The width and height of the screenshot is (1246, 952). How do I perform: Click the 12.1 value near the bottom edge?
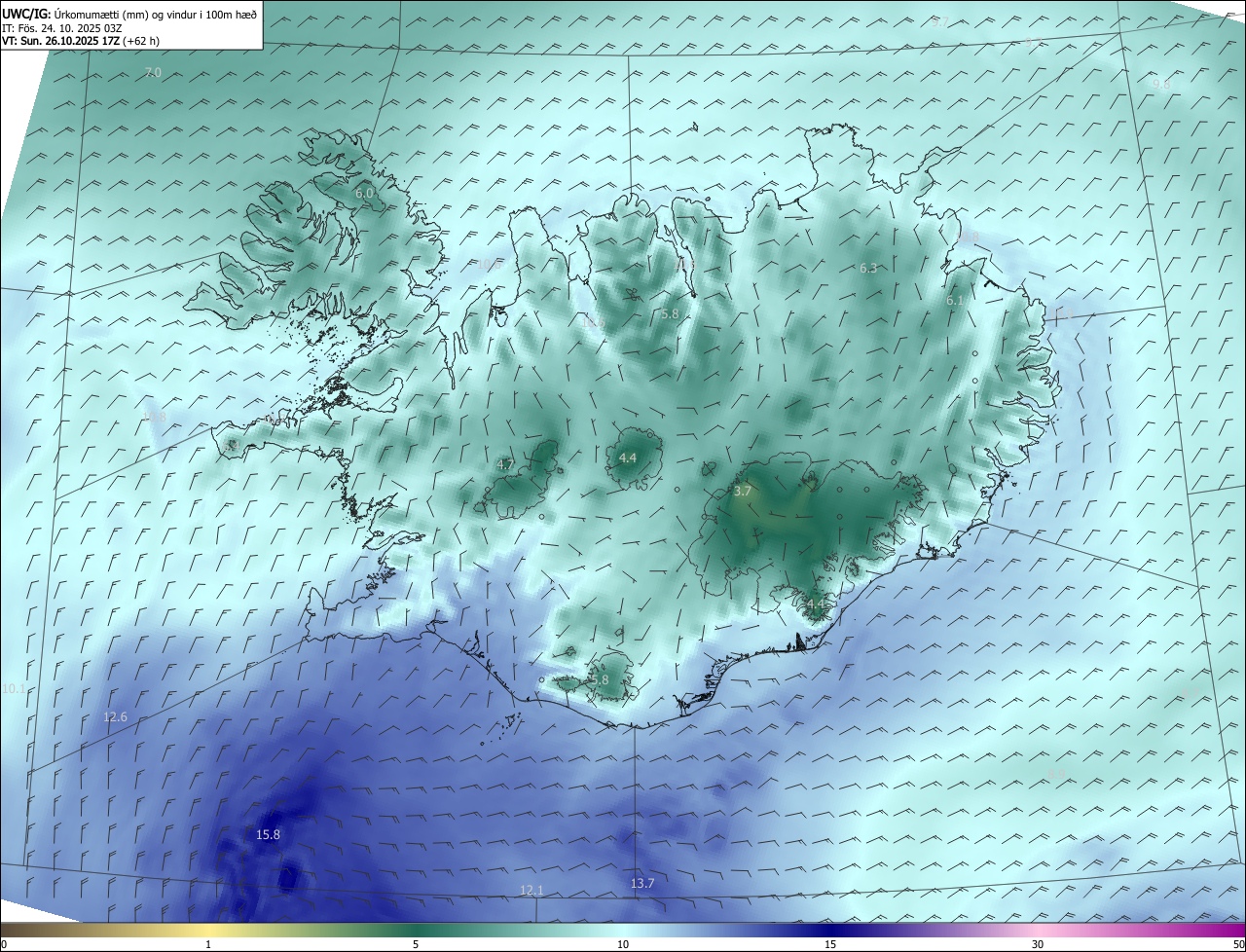point(531,890)
